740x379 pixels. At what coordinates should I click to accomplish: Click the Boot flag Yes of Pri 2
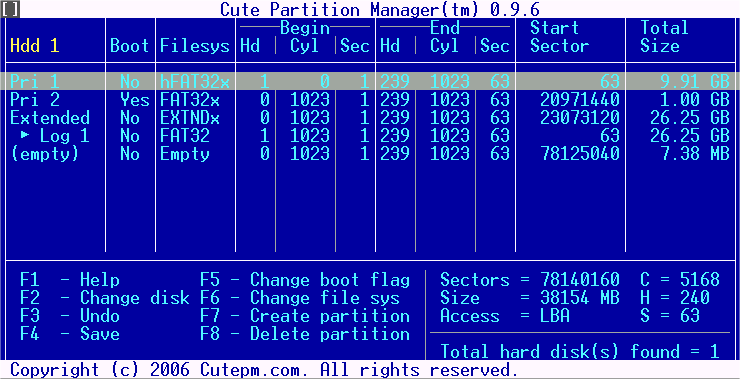point(135,100)
